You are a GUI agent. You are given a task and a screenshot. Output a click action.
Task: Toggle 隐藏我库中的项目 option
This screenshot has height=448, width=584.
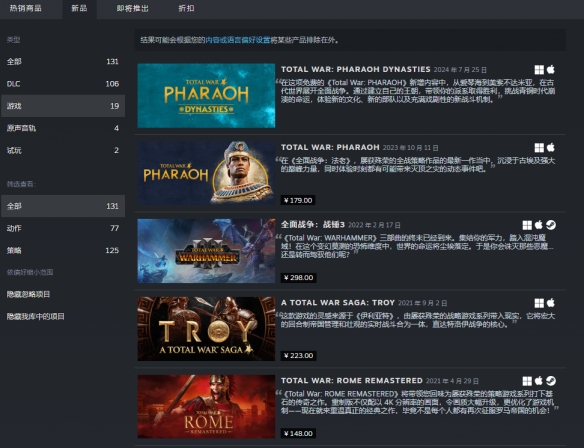(x=36, y=317)
